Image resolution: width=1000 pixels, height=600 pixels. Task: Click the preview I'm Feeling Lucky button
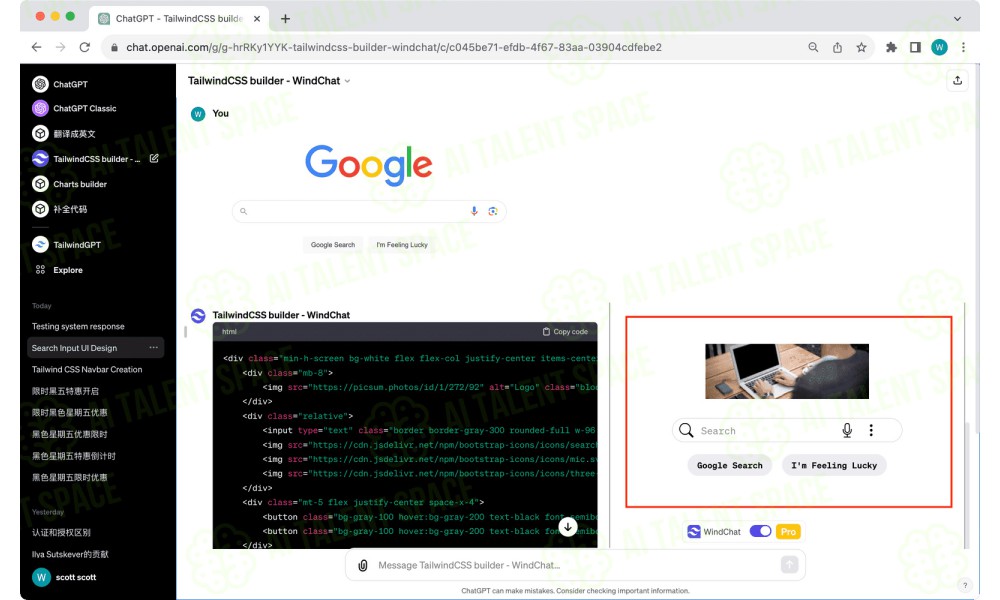point(834,465)
